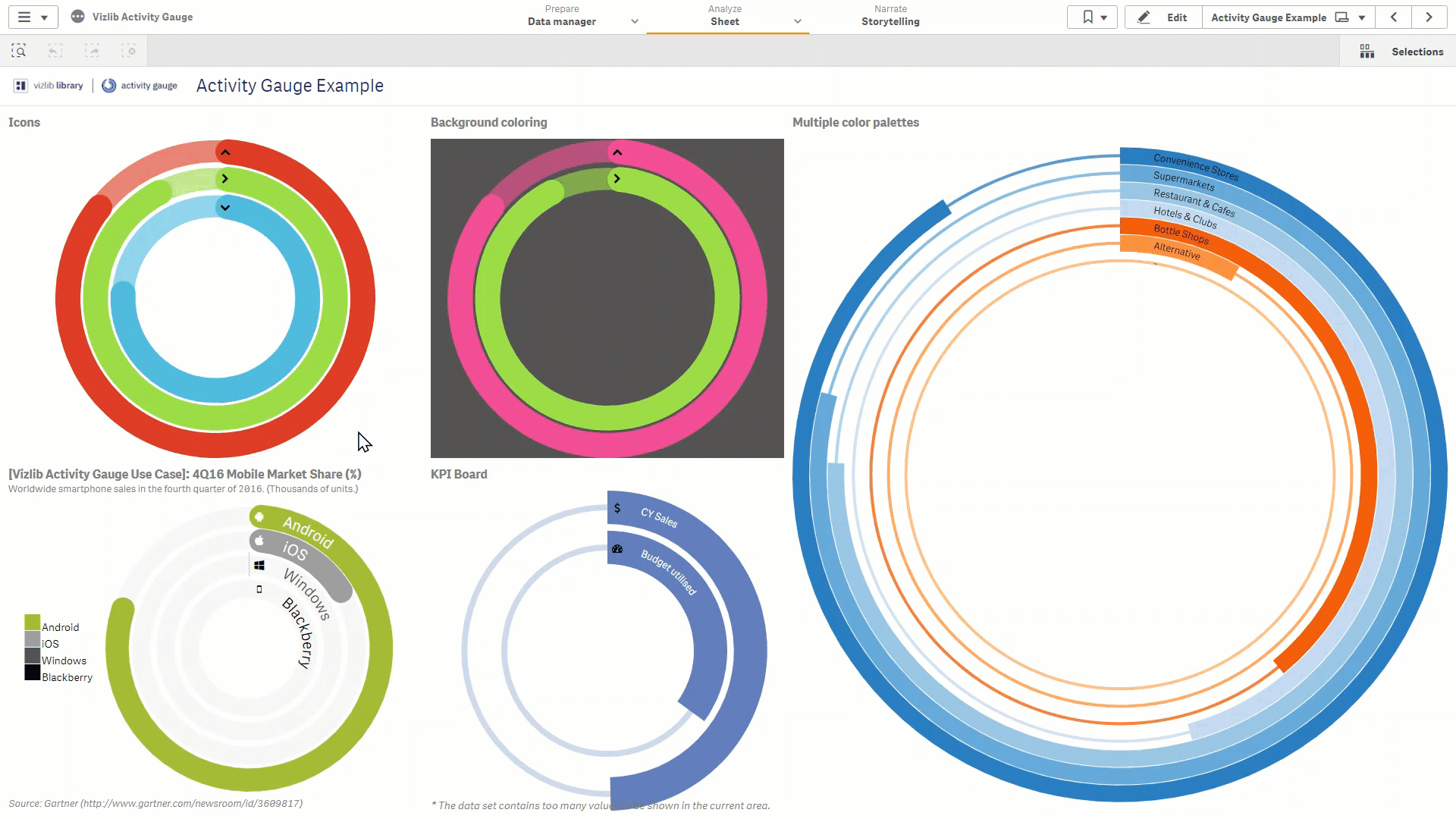Click the bookmarks icon
The height and width of the screenshot is (819, 1456).
[1087, 17]
